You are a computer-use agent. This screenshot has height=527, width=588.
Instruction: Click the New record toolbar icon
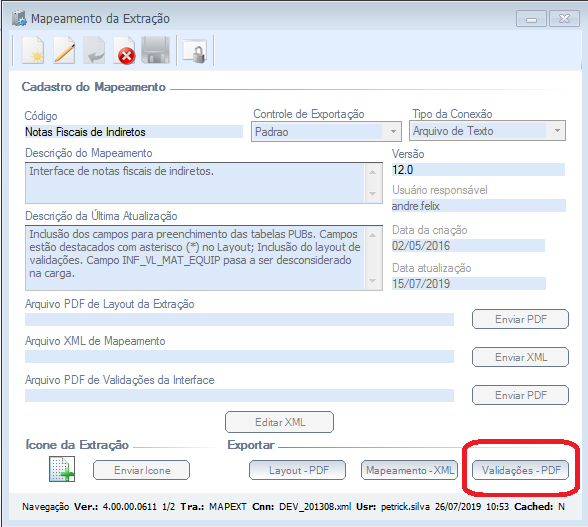[x=33, y=51]
